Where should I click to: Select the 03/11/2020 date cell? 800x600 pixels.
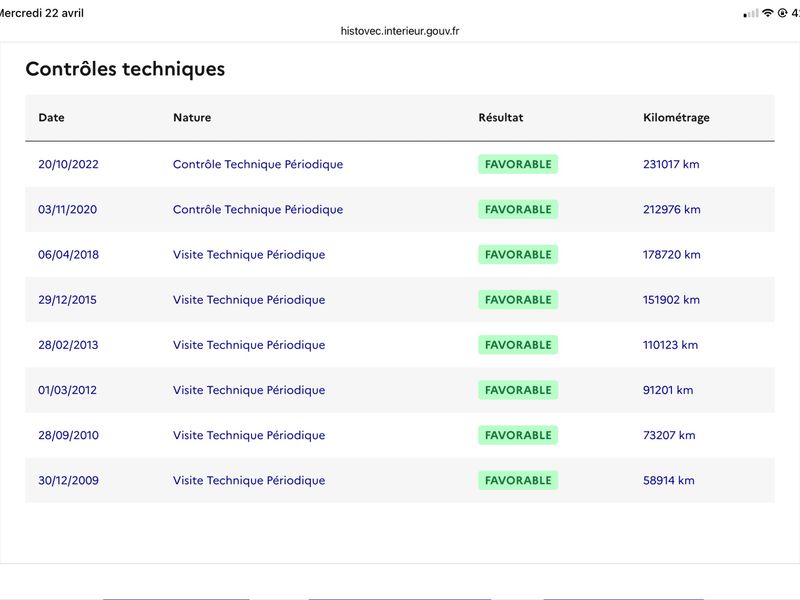(x=67, y=209)
